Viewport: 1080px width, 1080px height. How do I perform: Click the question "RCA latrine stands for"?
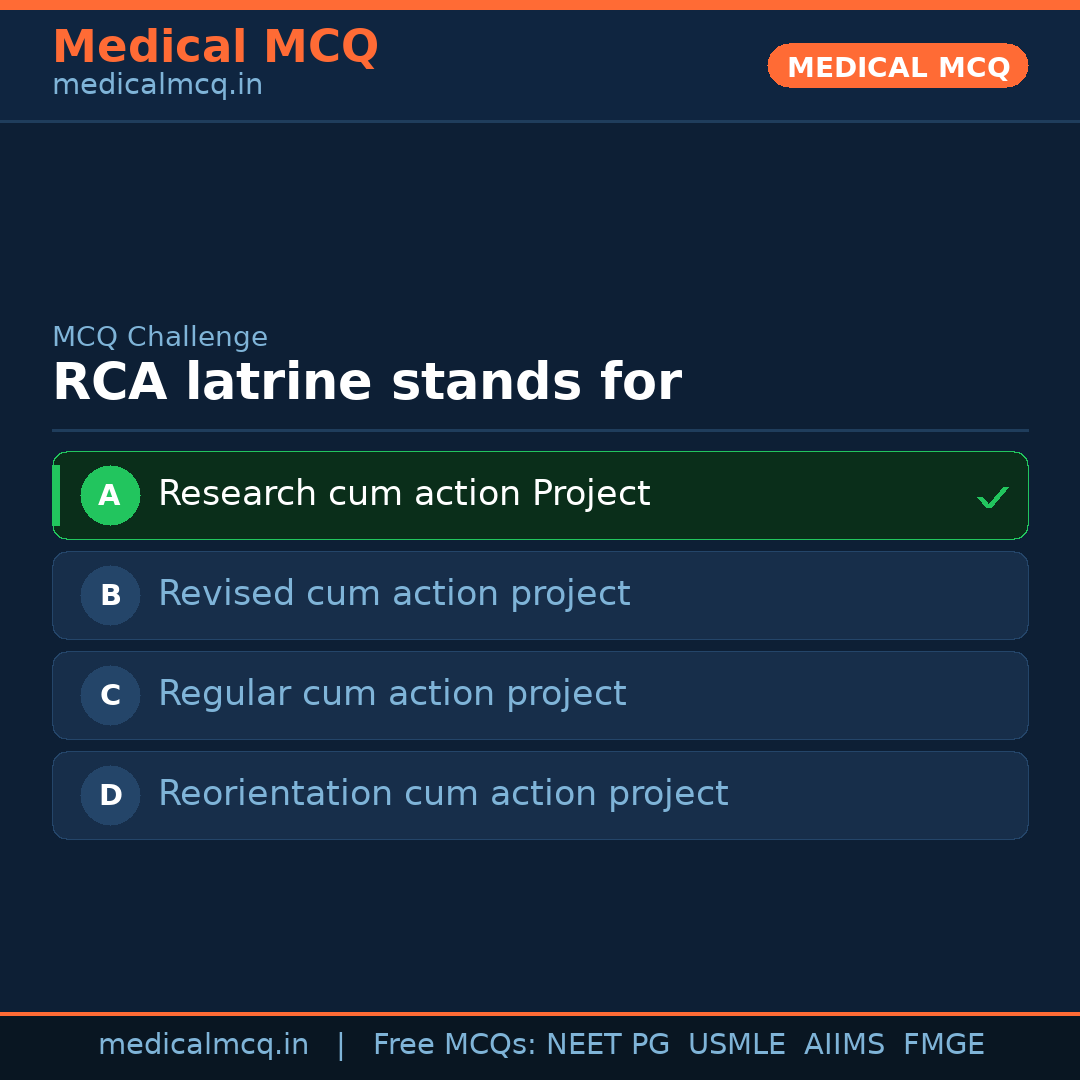366,383
